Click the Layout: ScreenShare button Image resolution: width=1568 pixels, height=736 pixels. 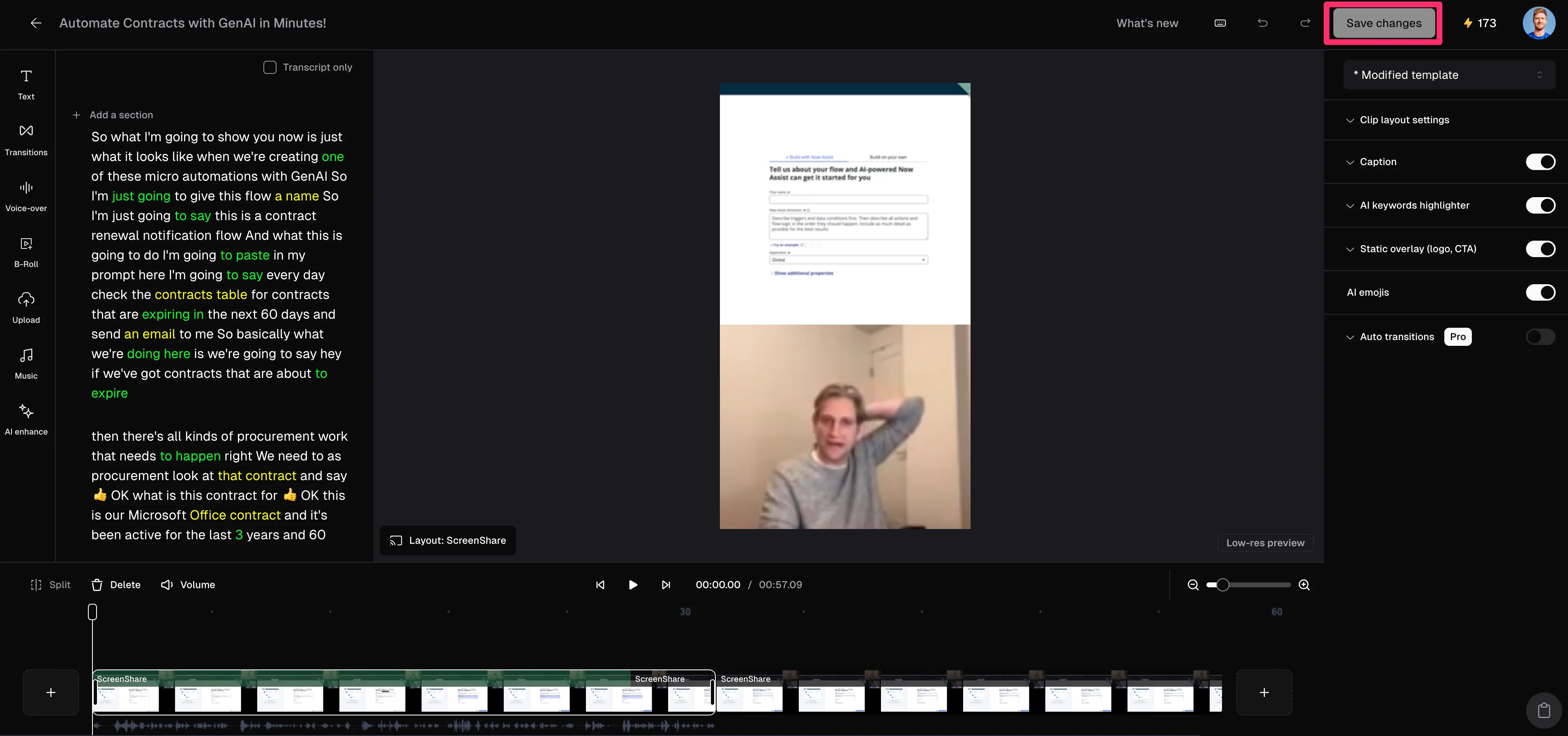448,540
